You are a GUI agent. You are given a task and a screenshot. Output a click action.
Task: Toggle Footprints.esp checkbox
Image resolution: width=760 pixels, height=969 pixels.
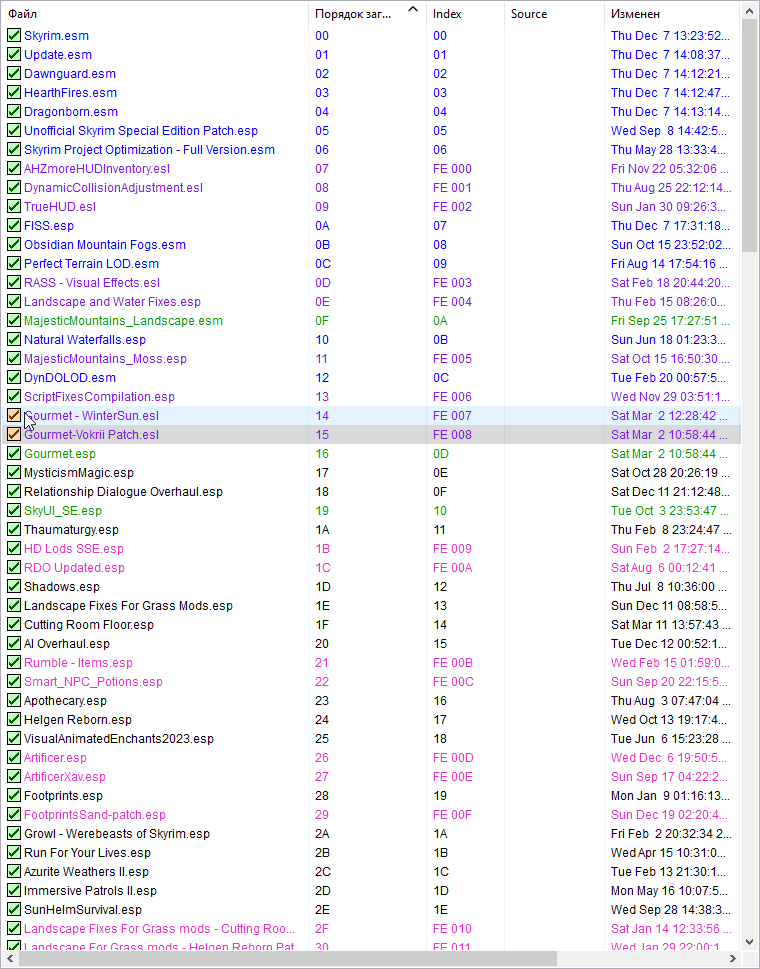[x=14, y=796]
